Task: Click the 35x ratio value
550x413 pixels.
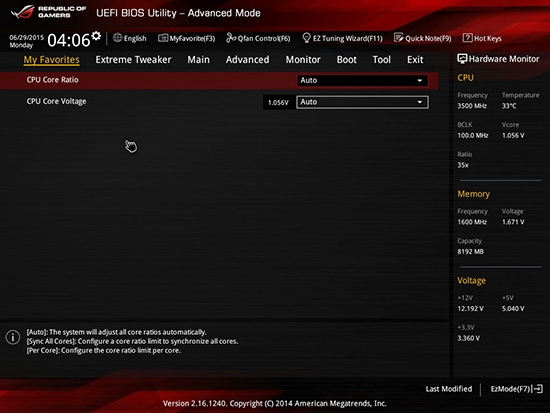Action: coord(463,165)
